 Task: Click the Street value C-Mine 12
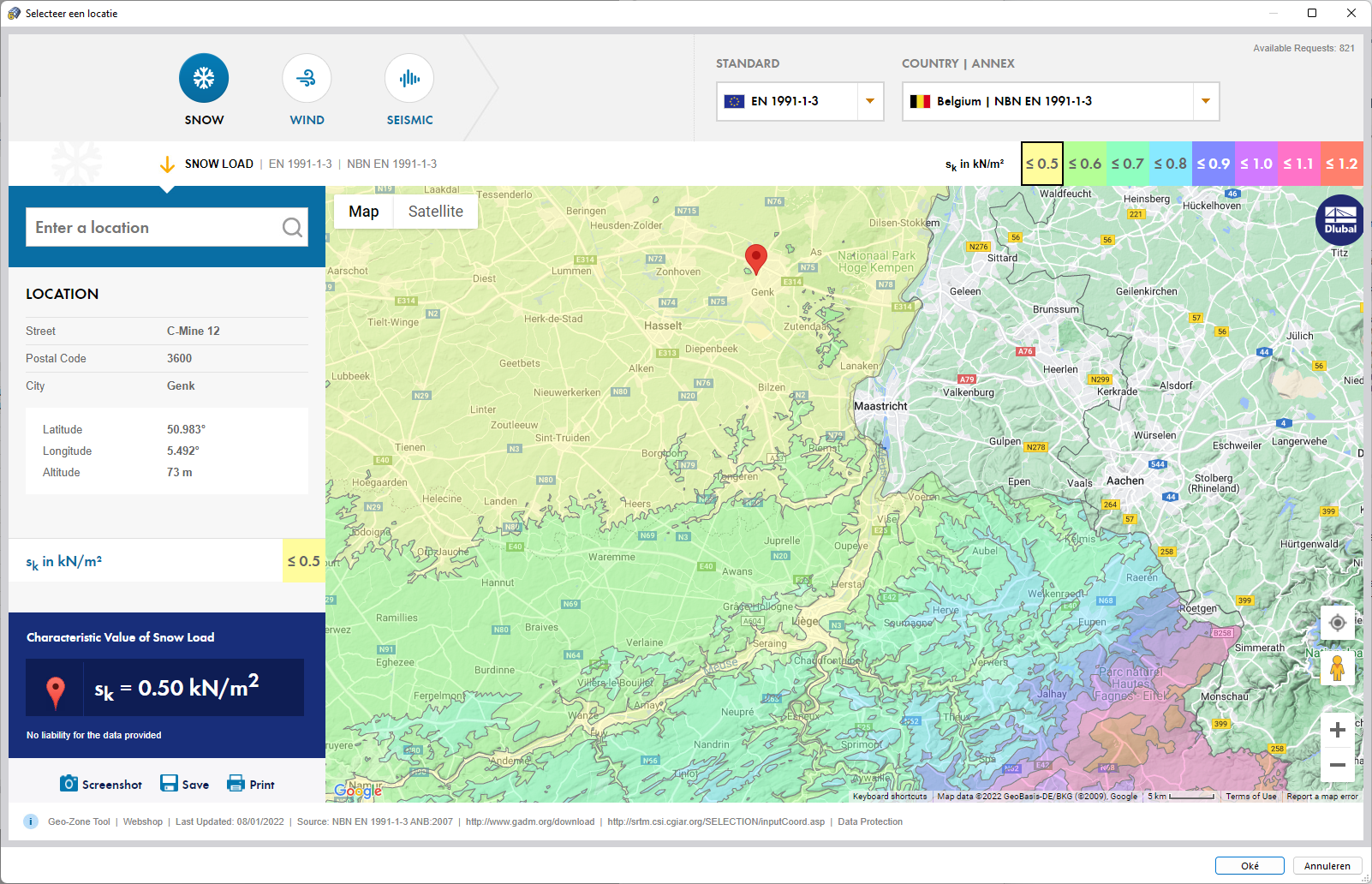click(194, 331)
